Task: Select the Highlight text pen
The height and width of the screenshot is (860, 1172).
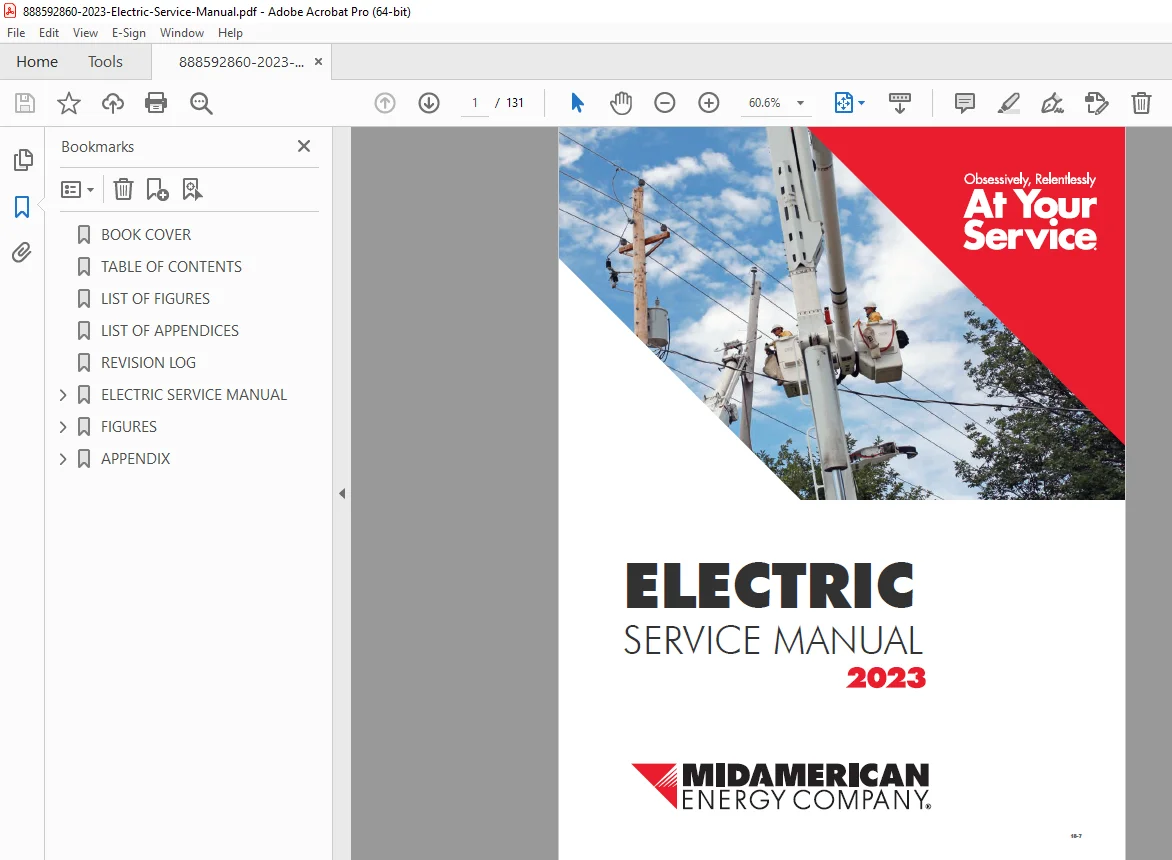Action: tap(1009, 103)
